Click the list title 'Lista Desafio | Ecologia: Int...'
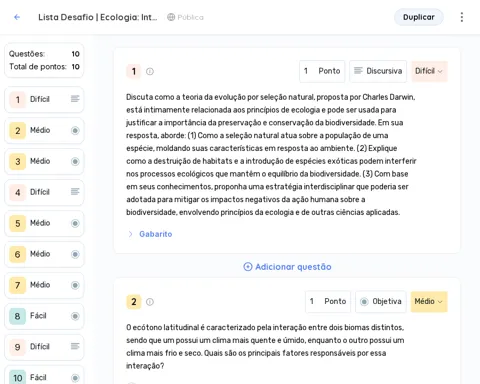Image resolution: width=480 pixels, height=384 pixels. 97,17
